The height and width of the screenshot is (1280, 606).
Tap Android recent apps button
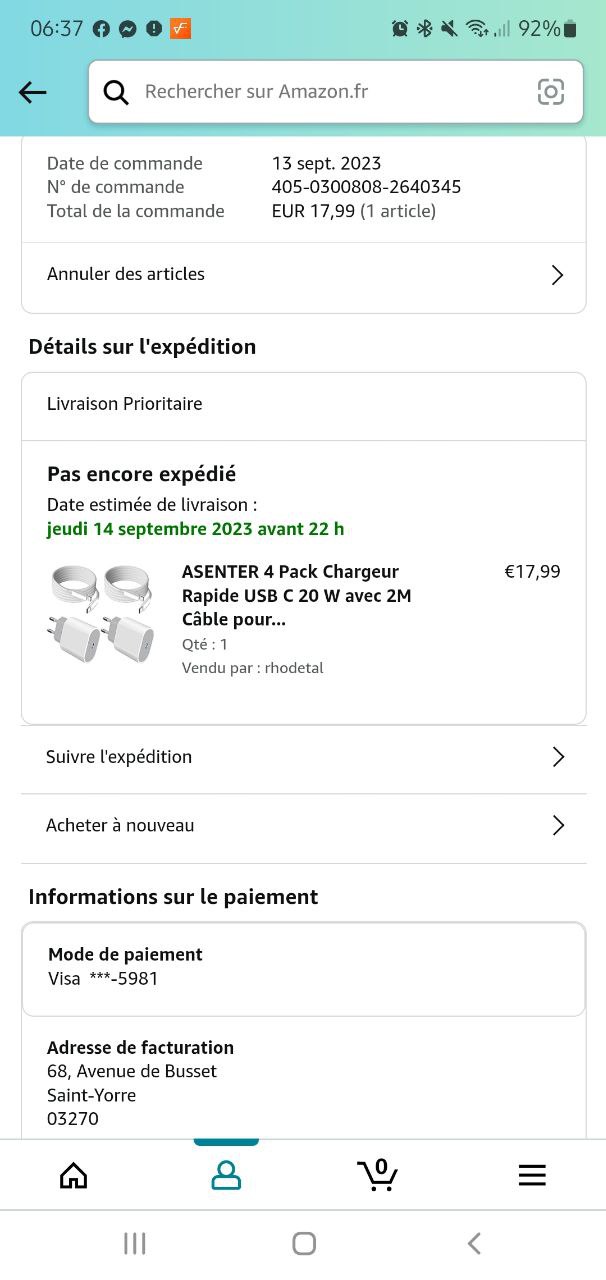tap(135, 1243)
